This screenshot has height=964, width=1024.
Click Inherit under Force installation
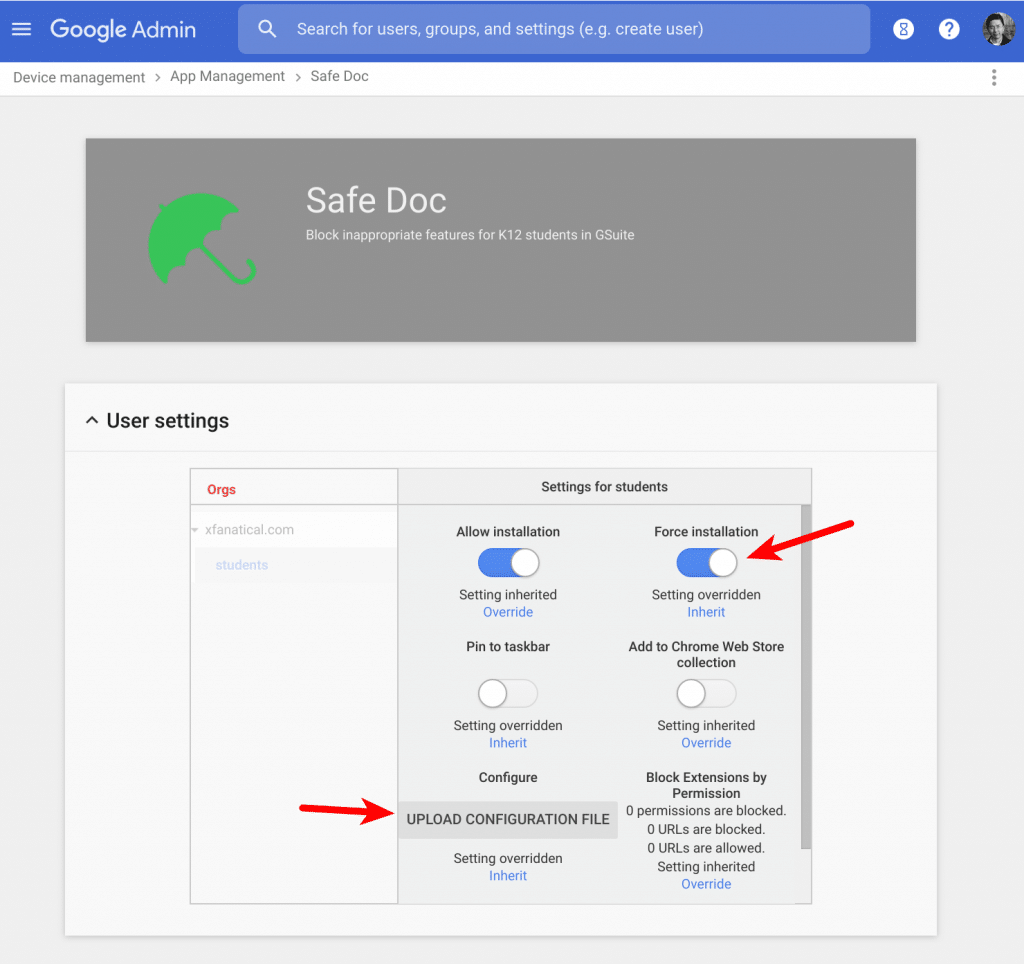point(706,612)
